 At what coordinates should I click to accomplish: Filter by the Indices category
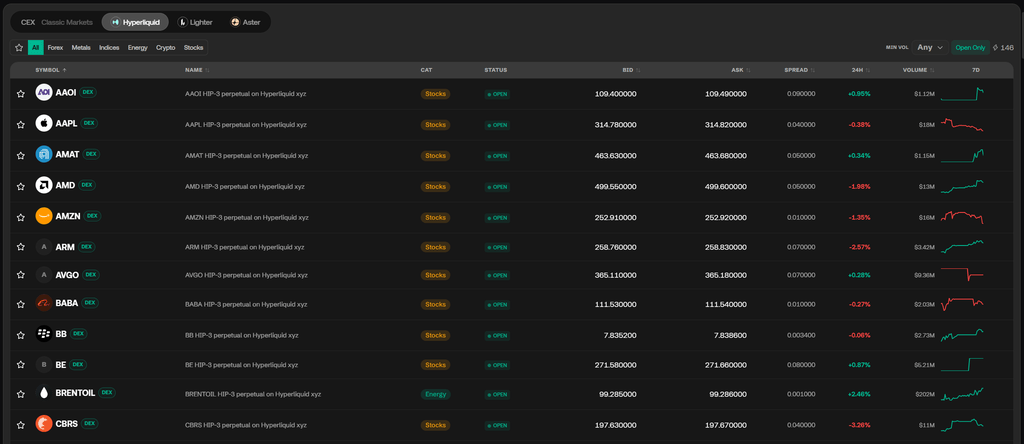point(109,48)
